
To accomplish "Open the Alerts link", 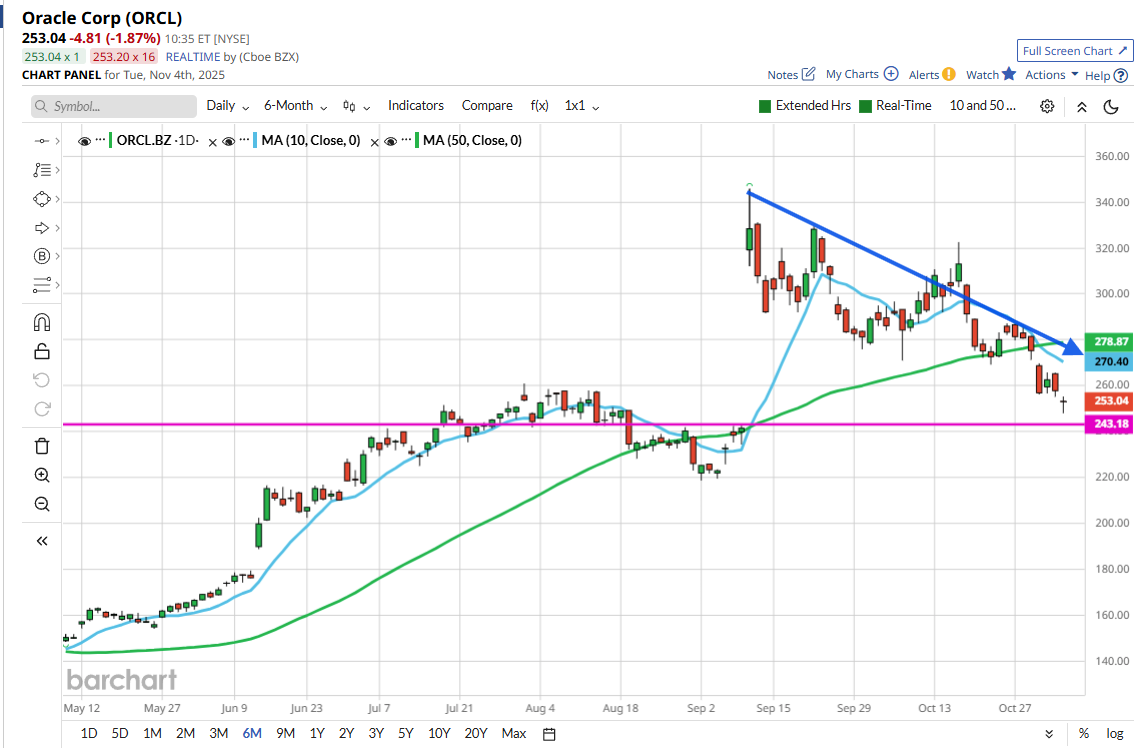I will point(931,75).
